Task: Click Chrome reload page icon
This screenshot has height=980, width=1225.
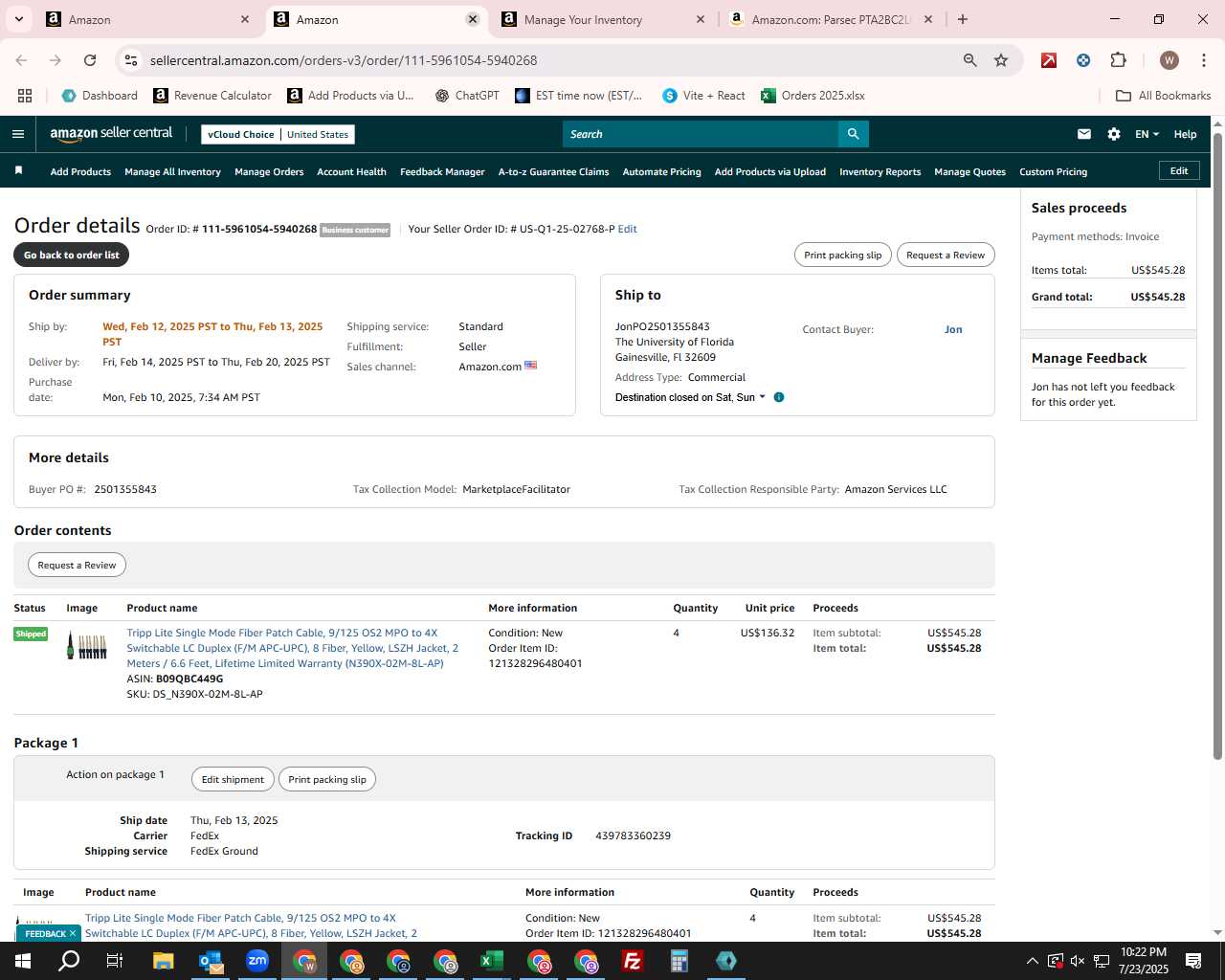Action: coord(90,60)
